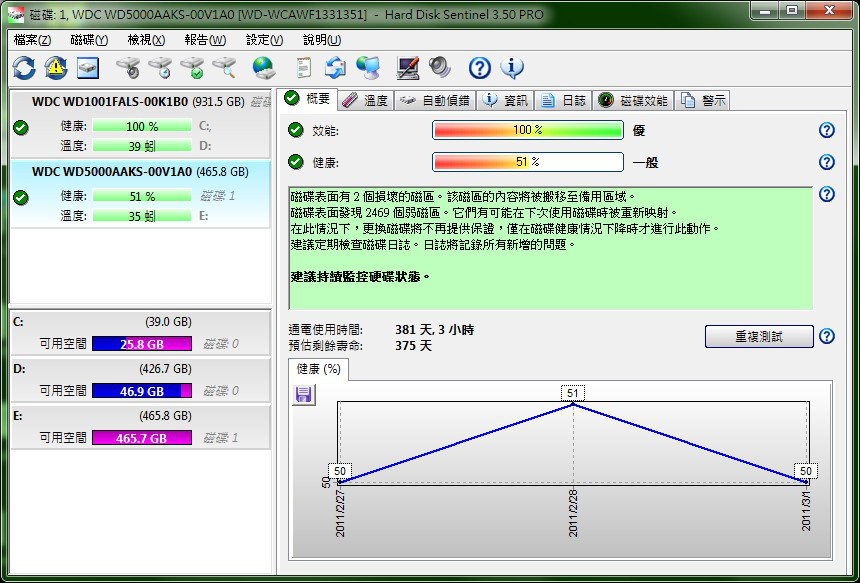
Task: Open the 磁碟 menu
Action: coord(89,40)
